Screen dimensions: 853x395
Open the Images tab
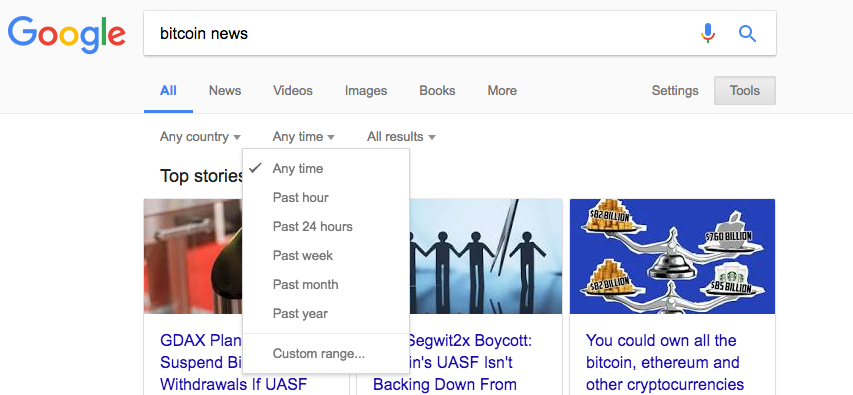click(366, 90)
